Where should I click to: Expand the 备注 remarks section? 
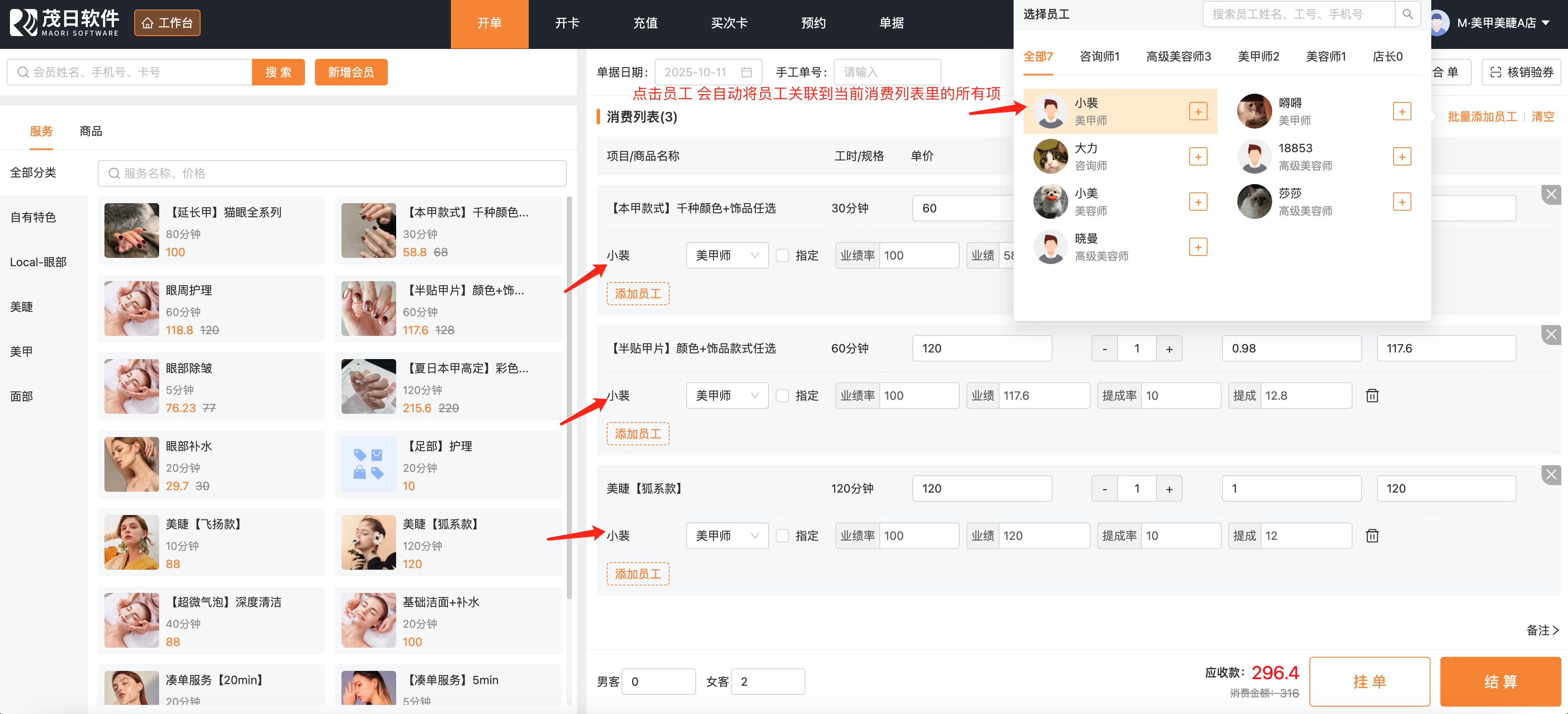(x=1542, y=630)
